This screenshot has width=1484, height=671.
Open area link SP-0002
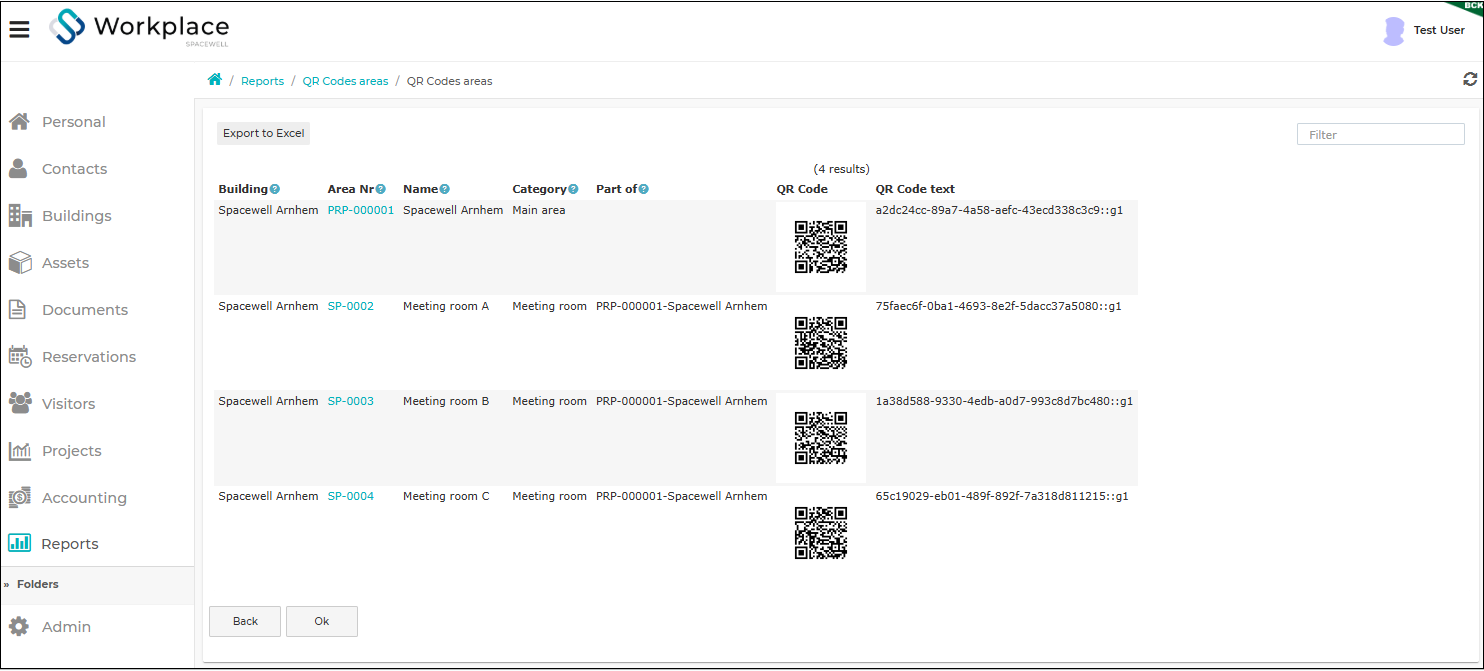[351, 307]
